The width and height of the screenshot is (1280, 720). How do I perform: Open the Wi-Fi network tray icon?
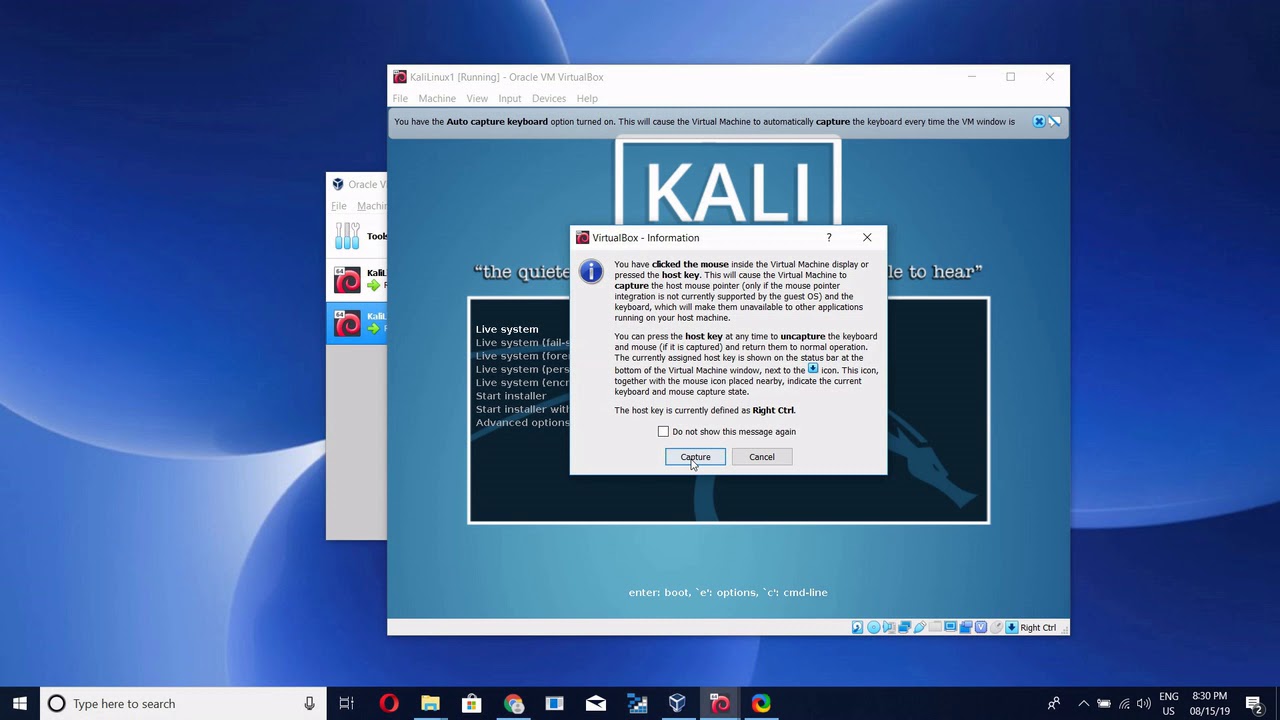(x=1124, y=703)
